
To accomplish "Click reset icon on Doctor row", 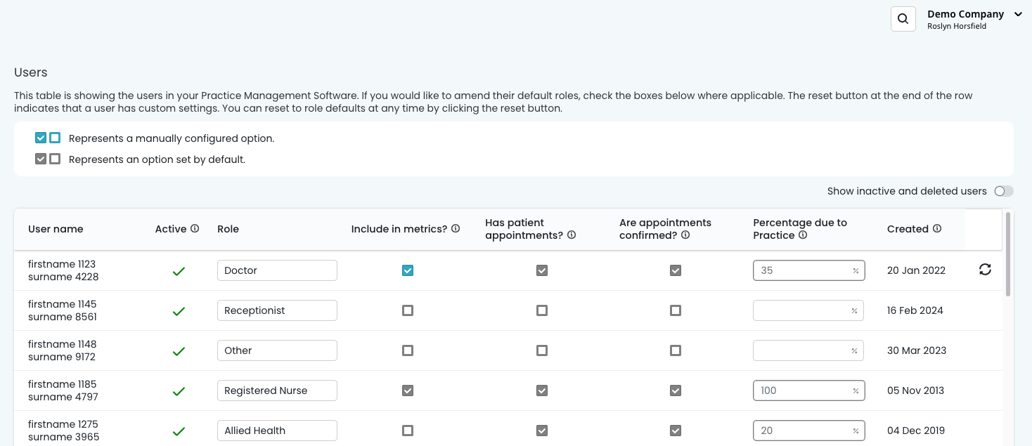I will tap(984, 270).
